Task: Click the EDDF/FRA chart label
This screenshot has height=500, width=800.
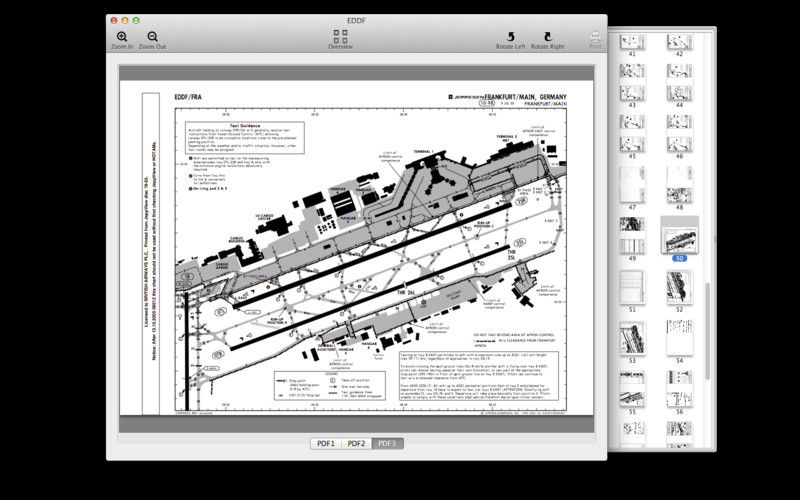Action: point(188,97)
